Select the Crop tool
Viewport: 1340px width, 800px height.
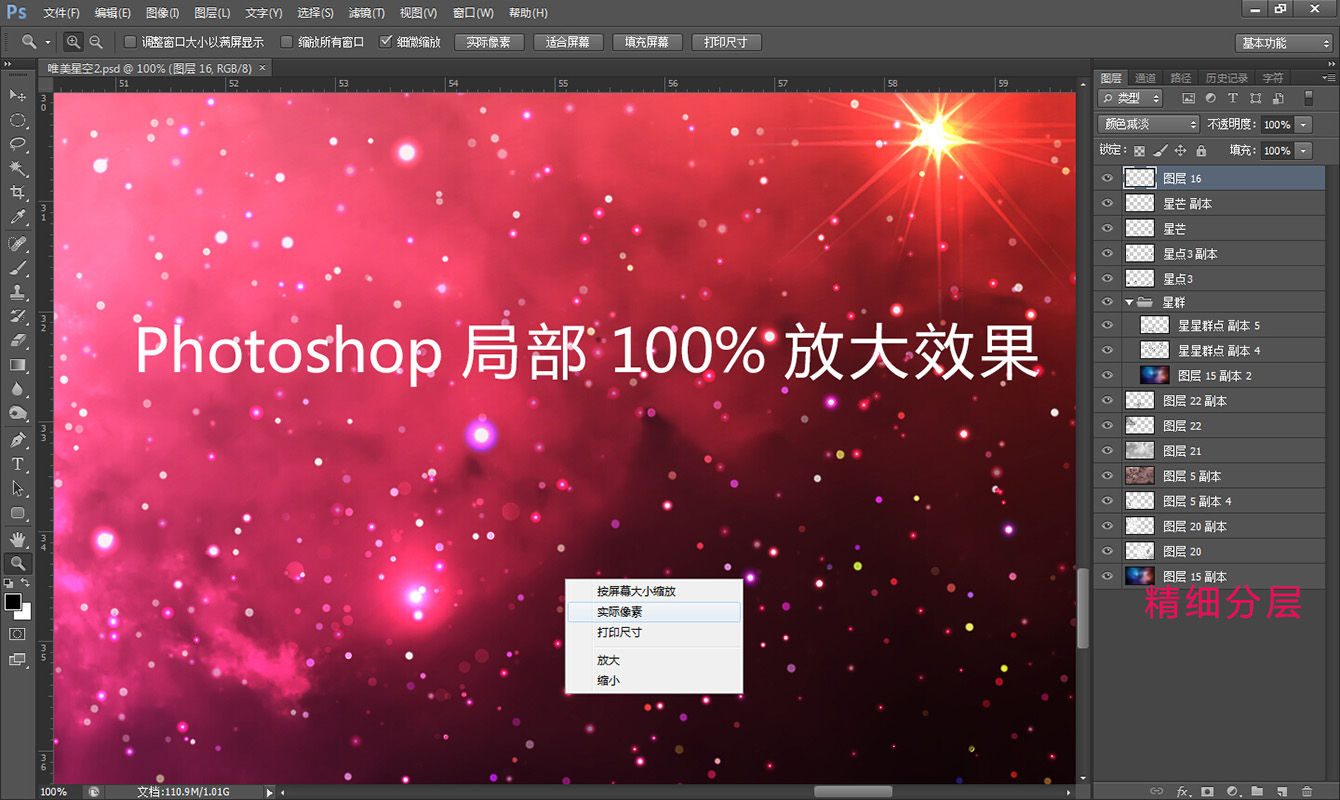pos(18,193)
